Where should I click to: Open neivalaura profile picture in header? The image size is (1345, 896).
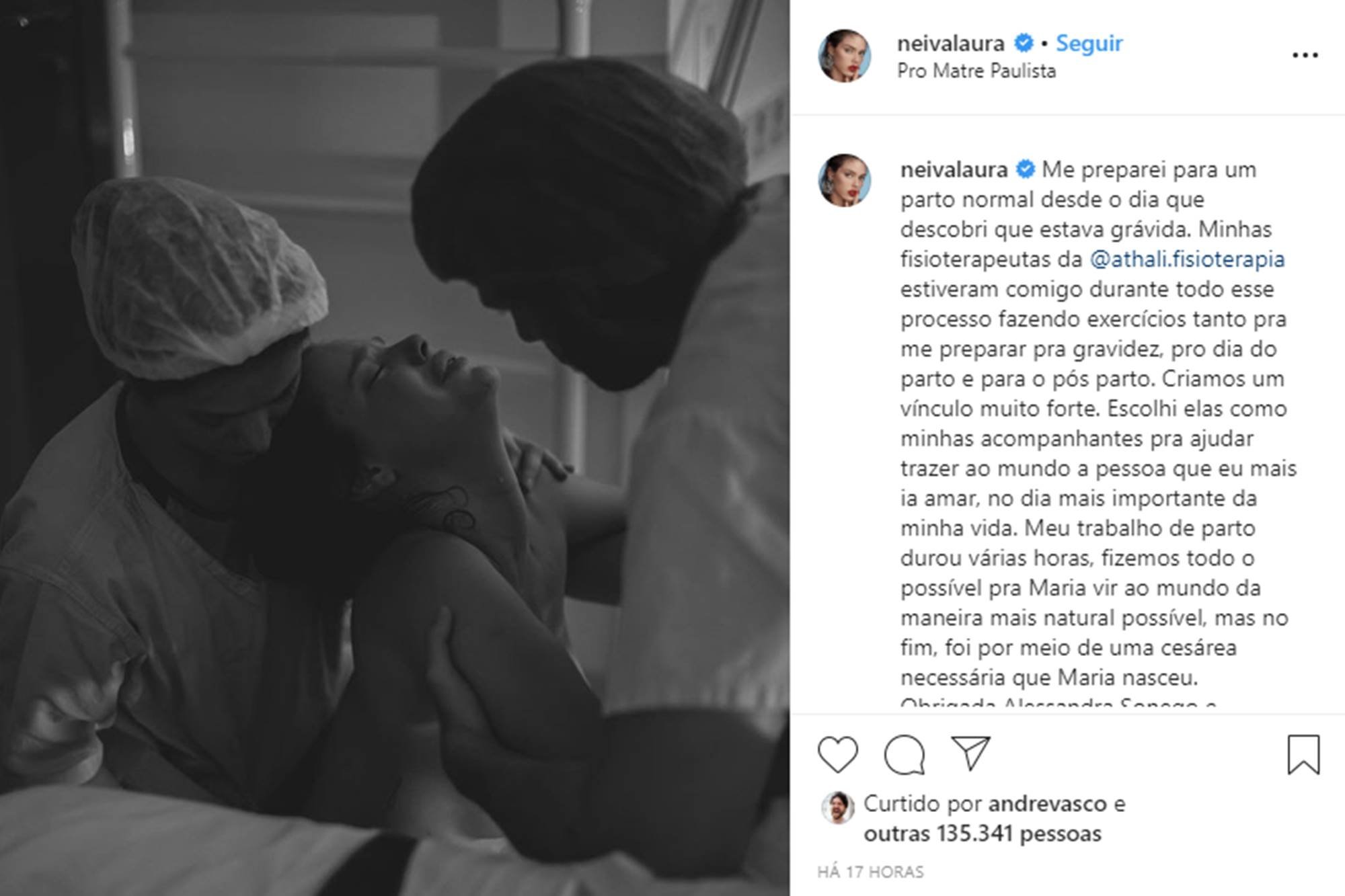(845, 56)
